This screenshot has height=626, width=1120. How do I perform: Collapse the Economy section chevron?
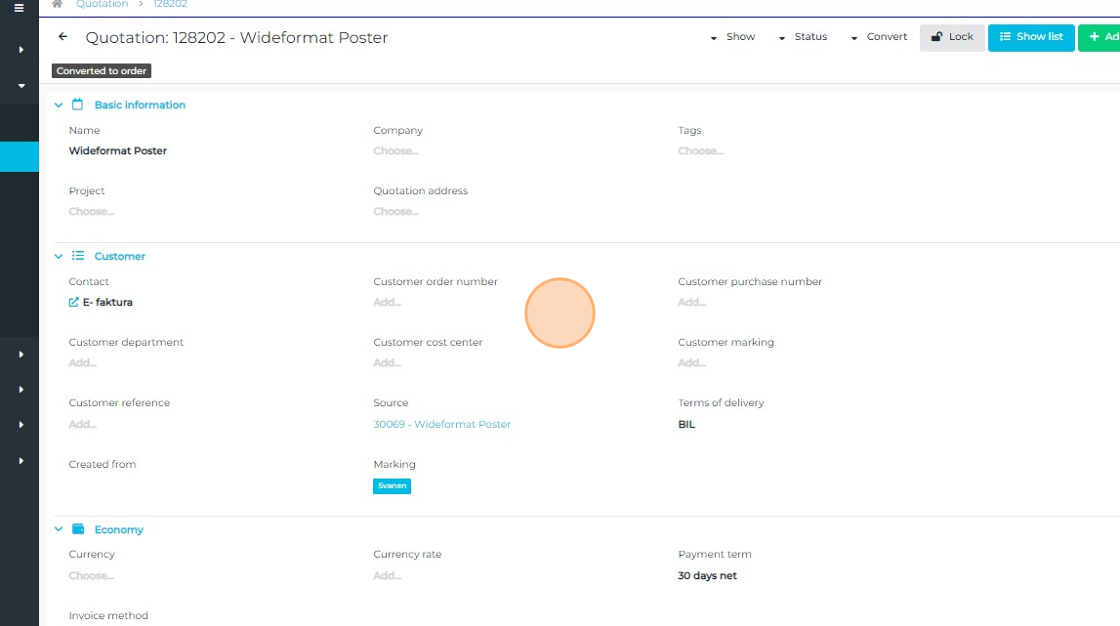coord(59,530)
